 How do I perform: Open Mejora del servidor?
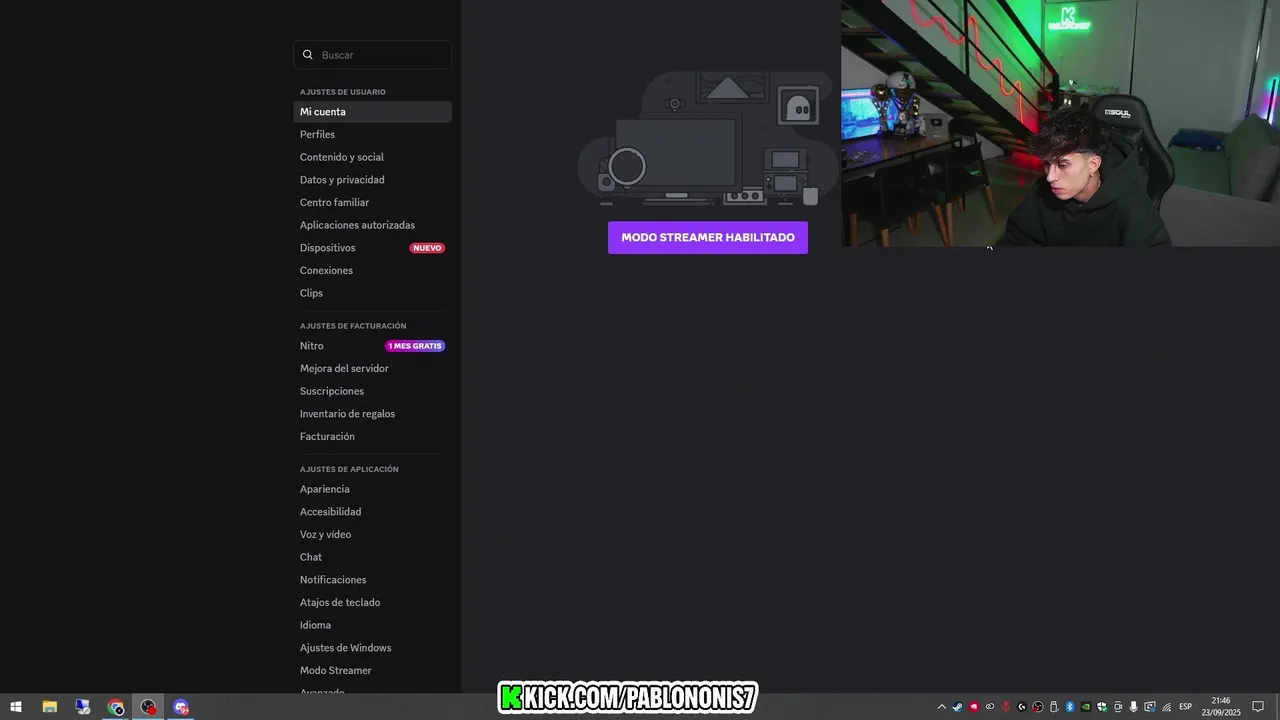[372, 368]
